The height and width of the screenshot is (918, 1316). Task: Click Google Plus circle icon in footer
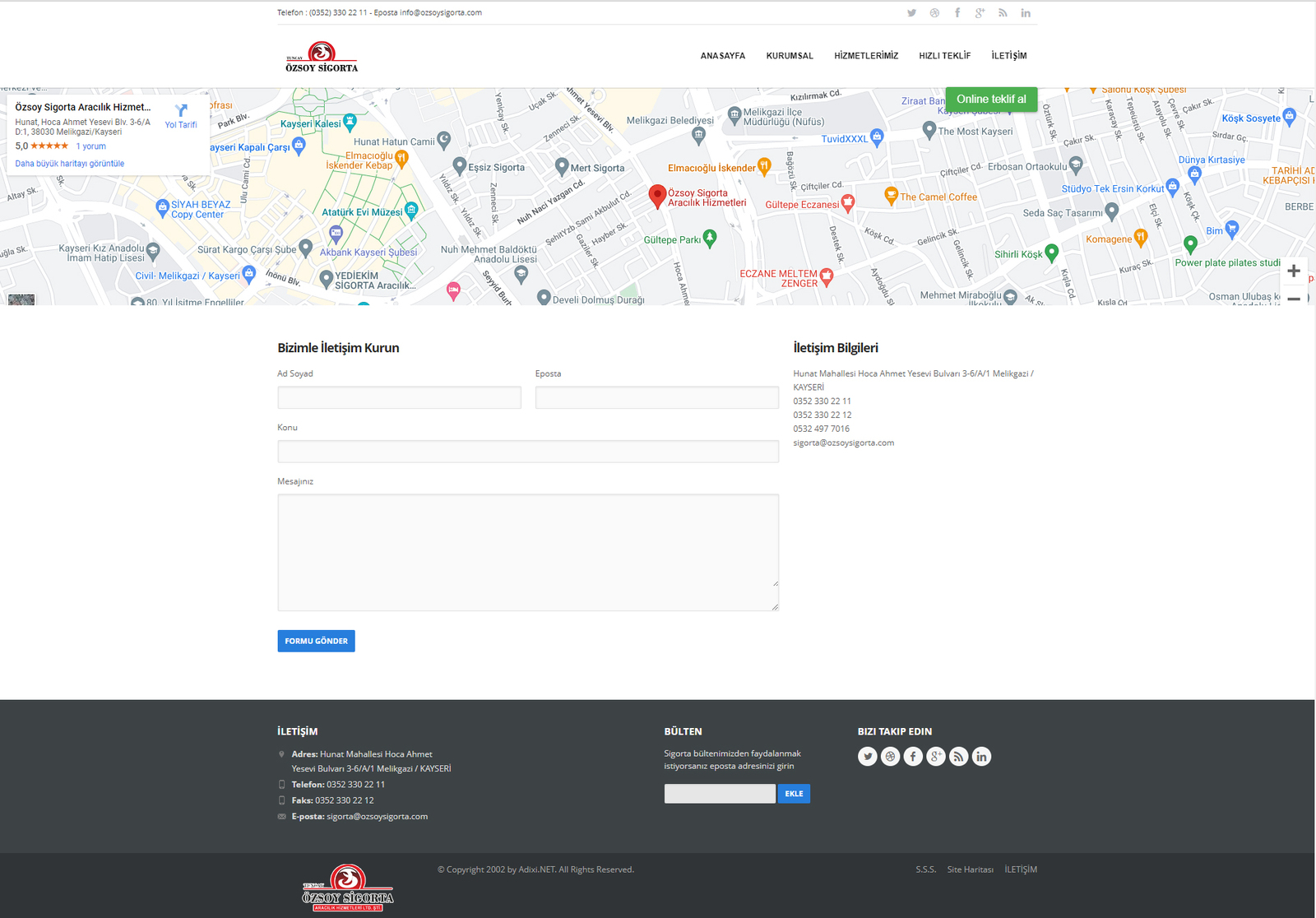click(936, 756)
